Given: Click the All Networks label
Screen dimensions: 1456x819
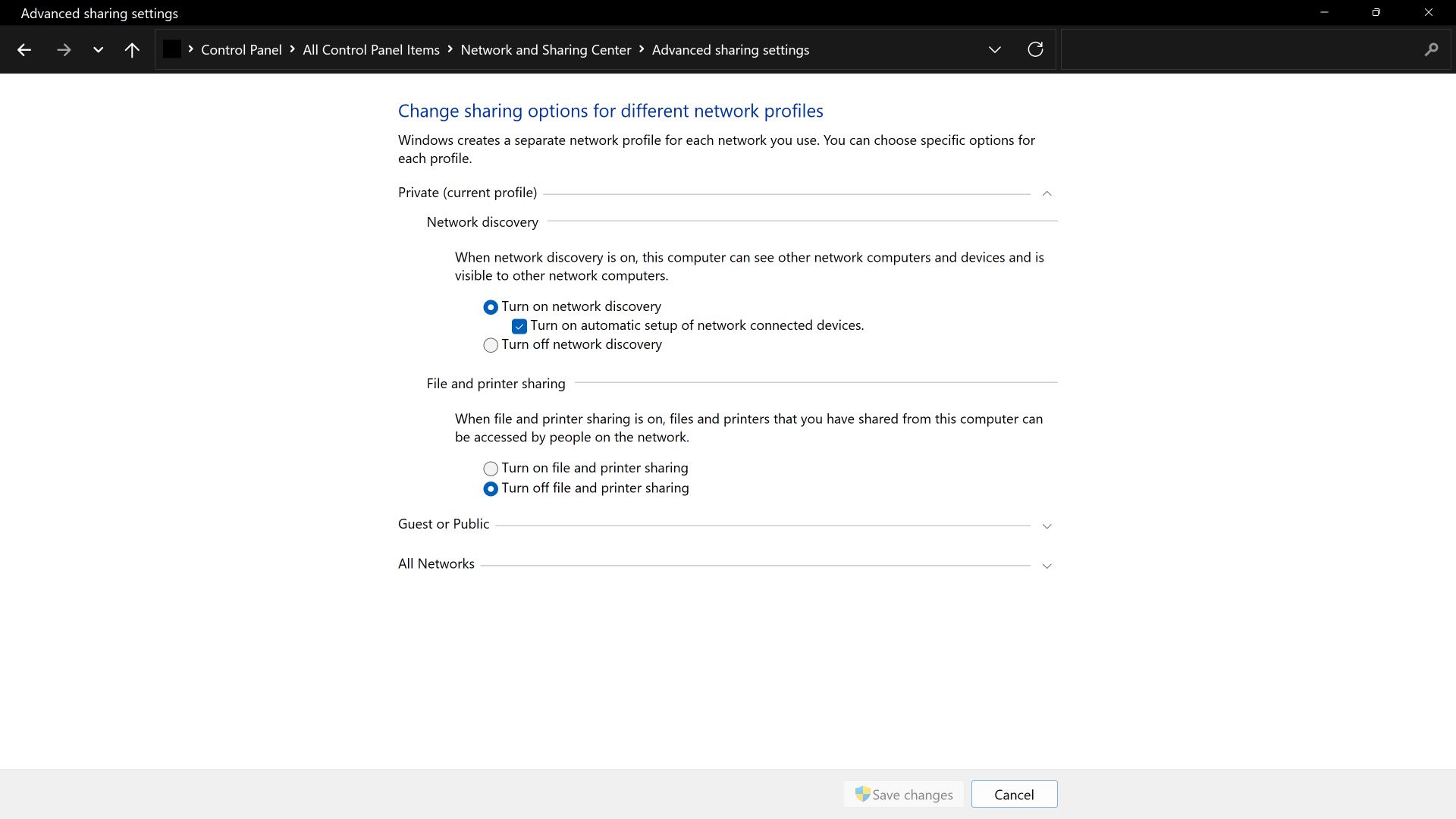Looking at the screenshot, I should 436,564.
